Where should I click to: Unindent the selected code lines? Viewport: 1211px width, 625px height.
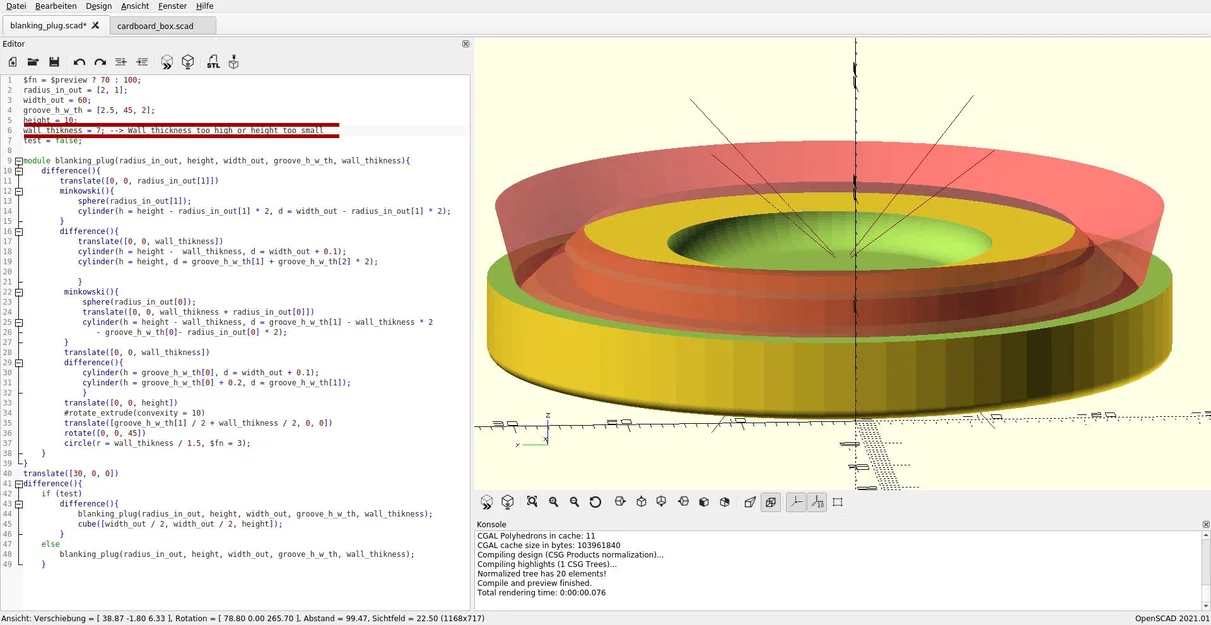pos(121,62)
